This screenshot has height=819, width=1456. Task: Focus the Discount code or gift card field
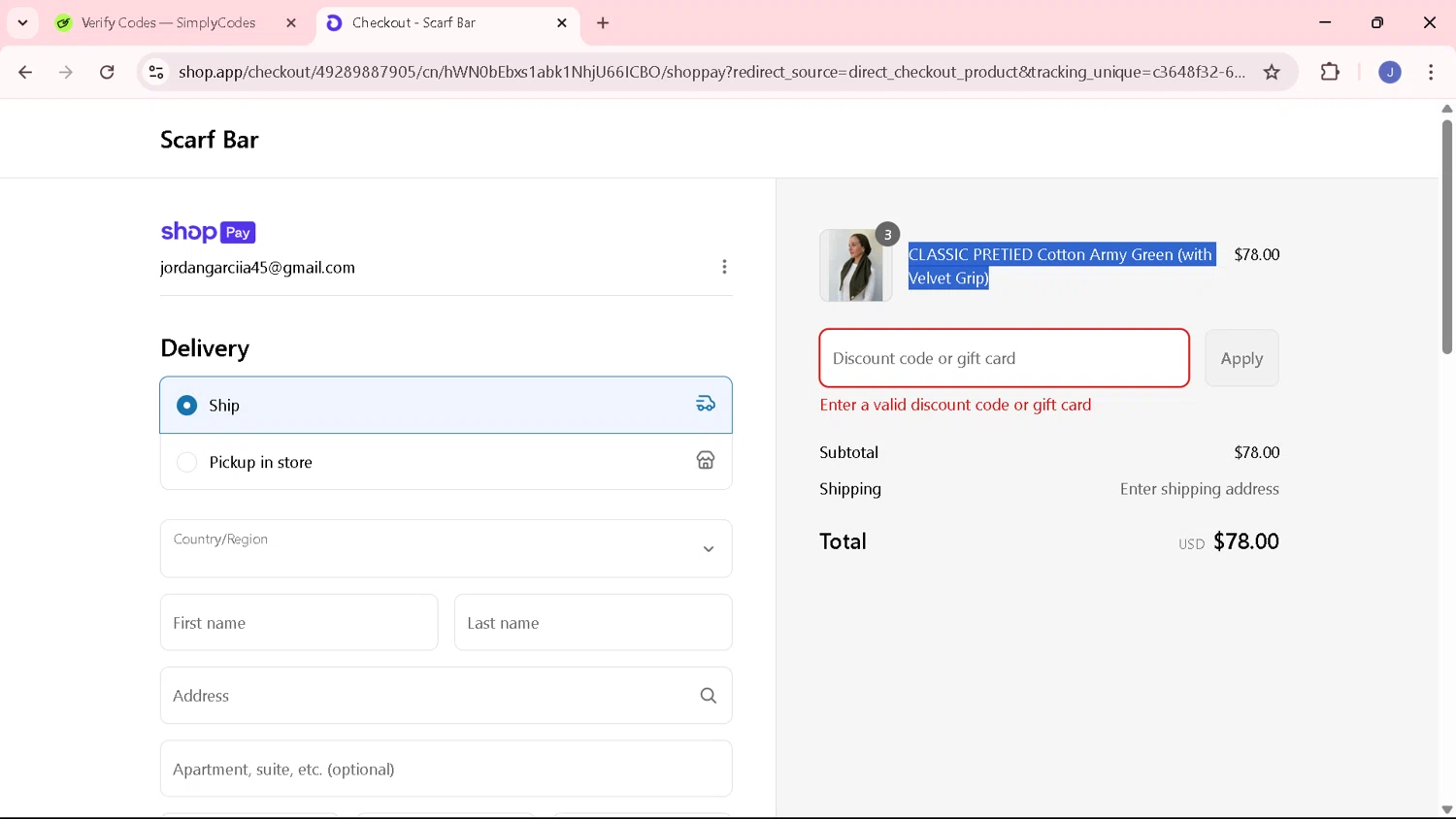click(1005, 358)
